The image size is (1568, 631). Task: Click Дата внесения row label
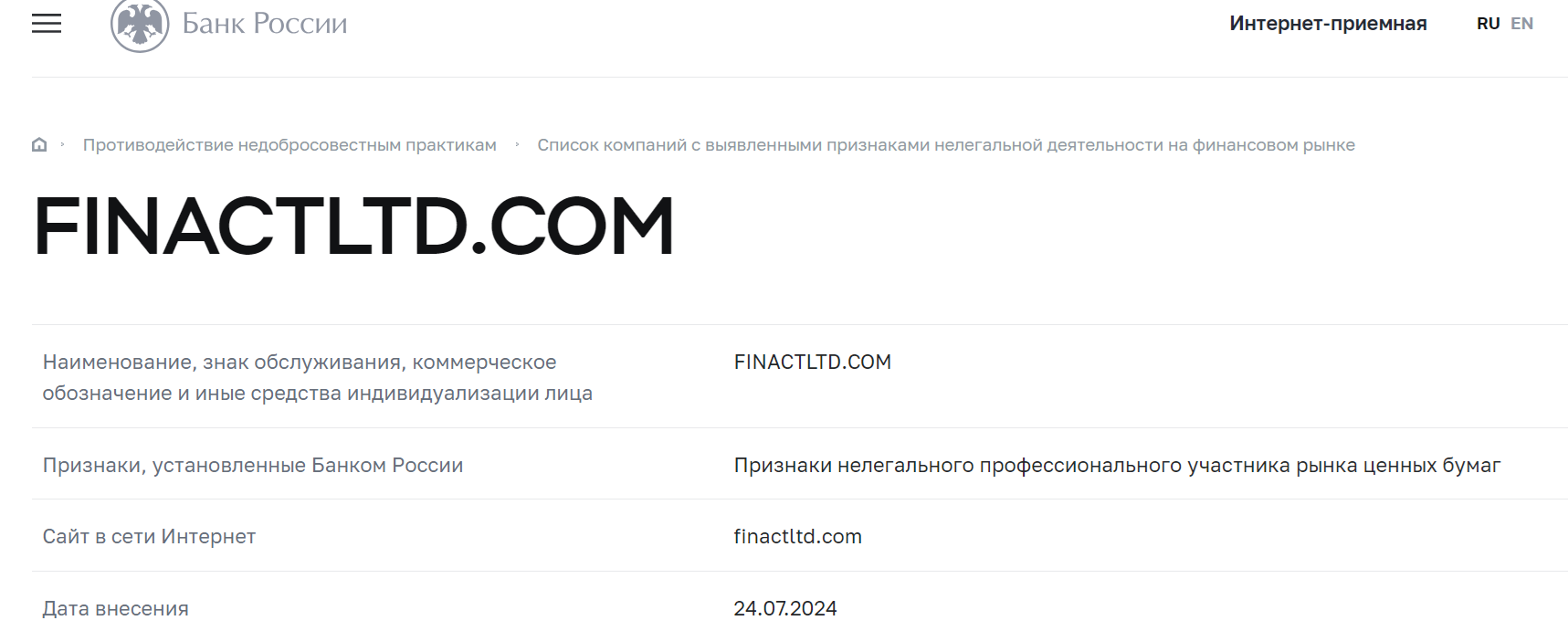click(x=116, y=608)
